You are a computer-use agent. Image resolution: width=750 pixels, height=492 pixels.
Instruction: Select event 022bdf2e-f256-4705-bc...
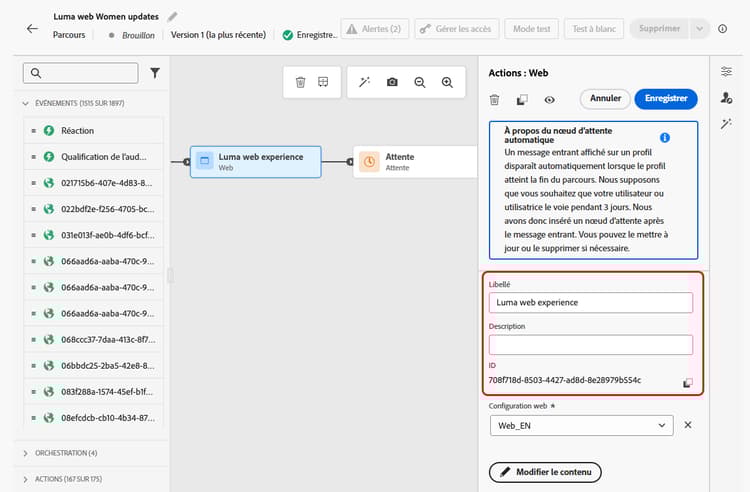pos(94,209)
